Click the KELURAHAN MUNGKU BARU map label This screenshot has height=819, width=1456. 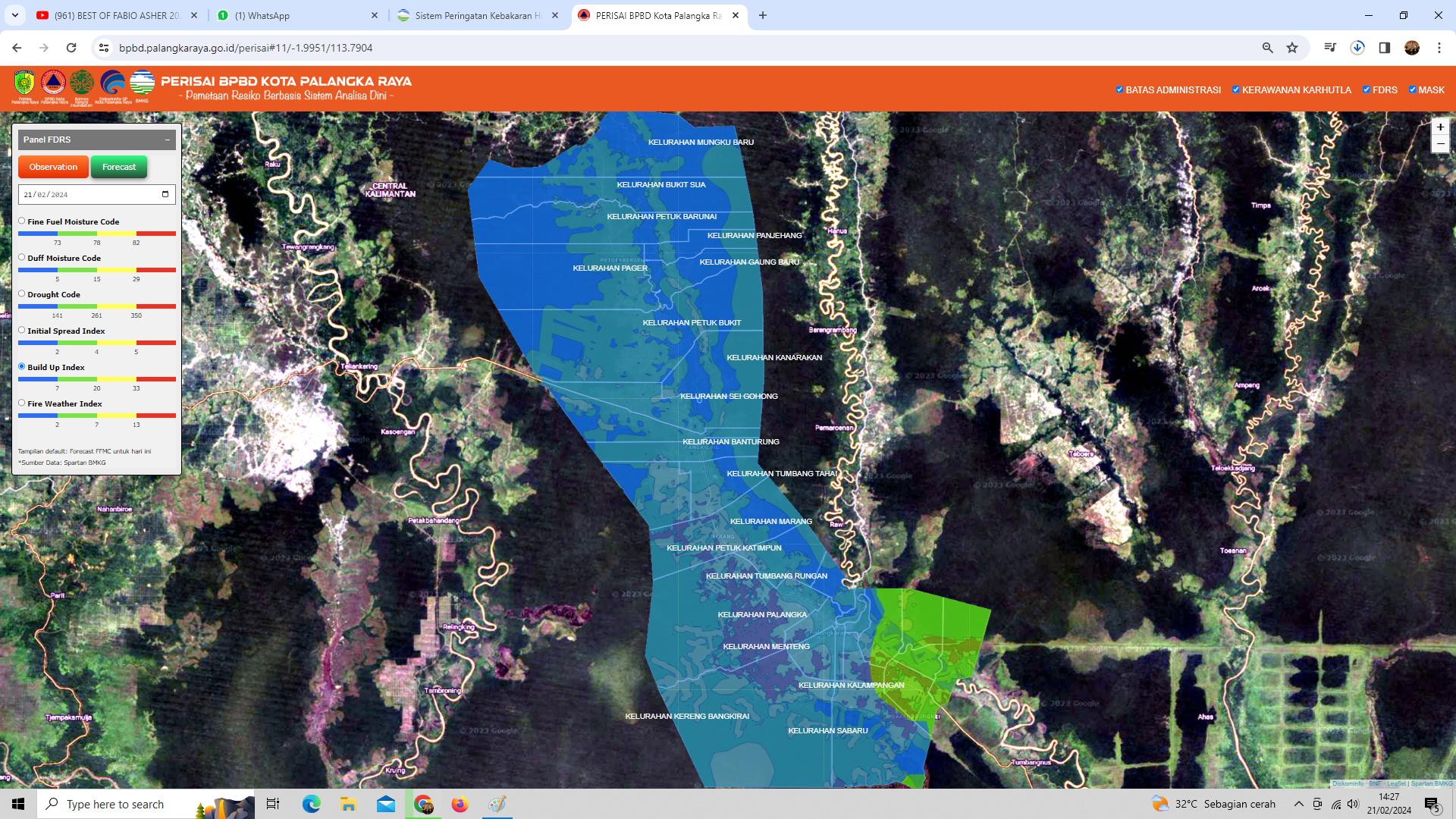(x=701, y=143)
